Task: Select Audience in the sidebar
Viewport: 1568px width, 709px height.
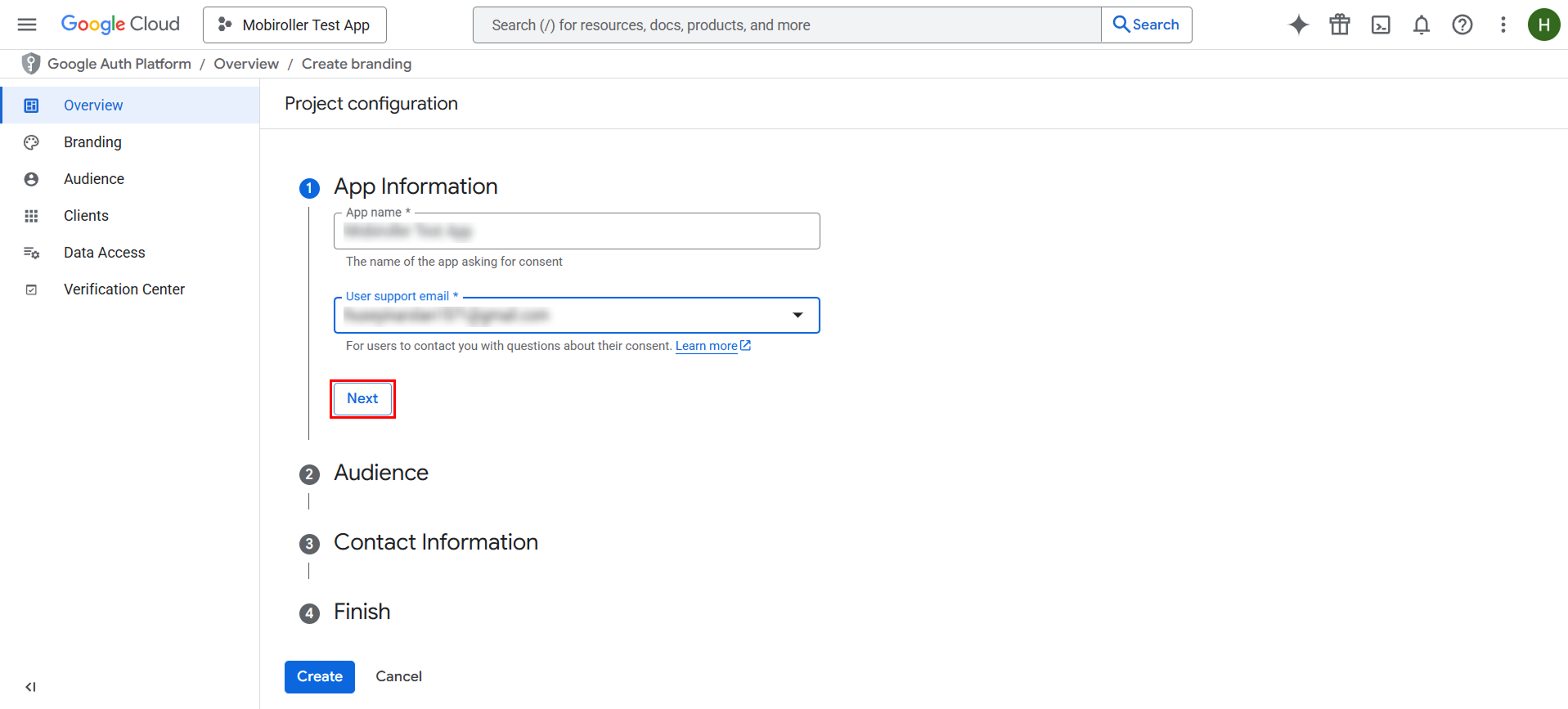Action: (130, 179)
